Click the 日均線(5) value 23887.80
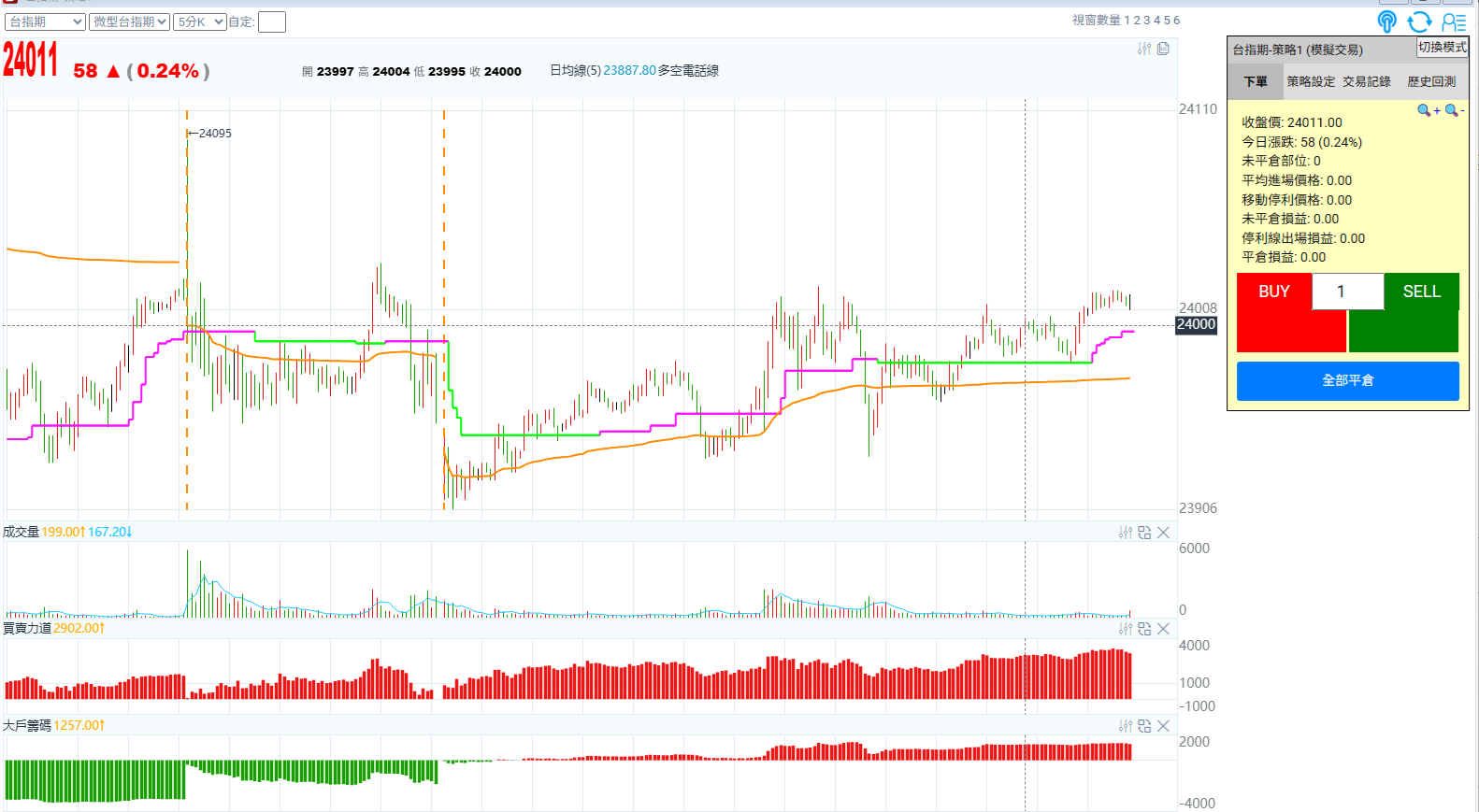The width and height of the screenshot is (1479, 812). (629, 71)
